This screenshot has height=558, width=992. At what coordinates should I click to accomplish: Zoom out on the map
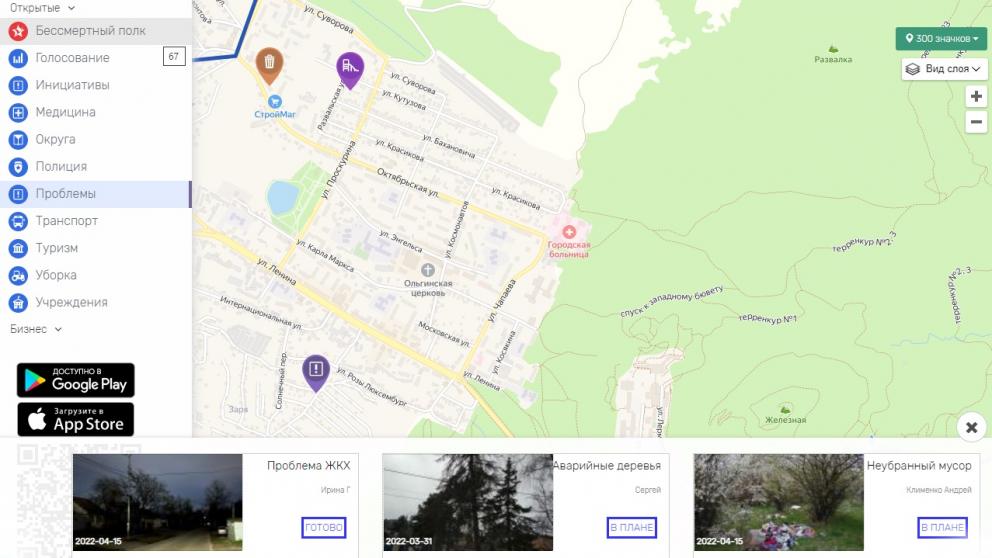(977, 123)
